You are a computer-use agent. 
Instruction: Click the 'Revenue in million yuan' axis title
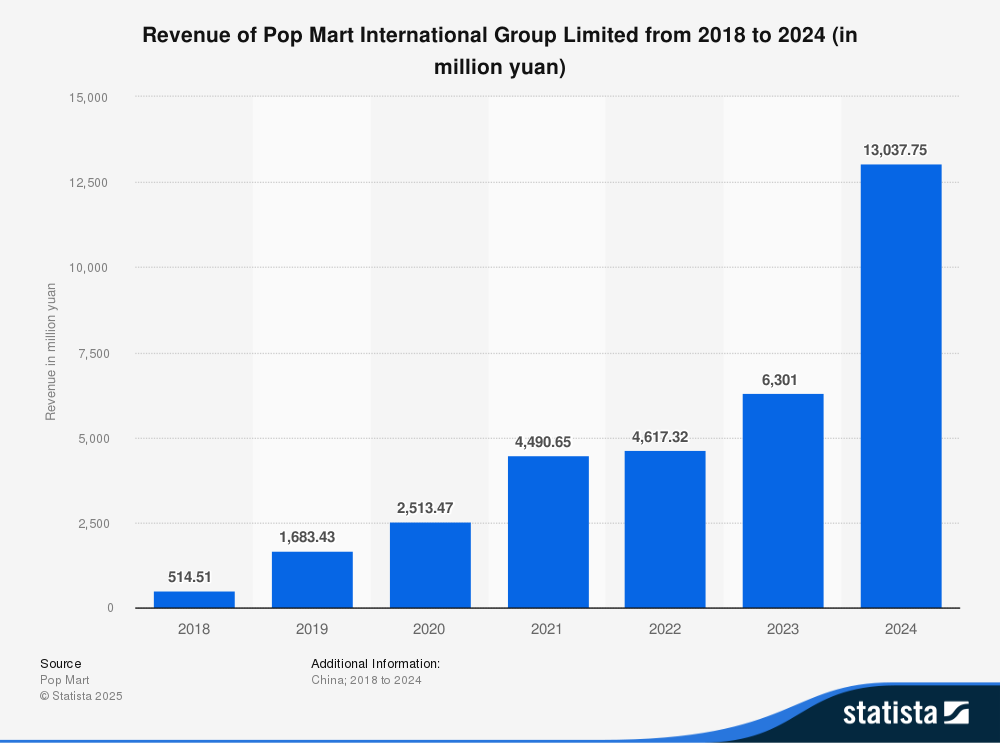(50, 352)
